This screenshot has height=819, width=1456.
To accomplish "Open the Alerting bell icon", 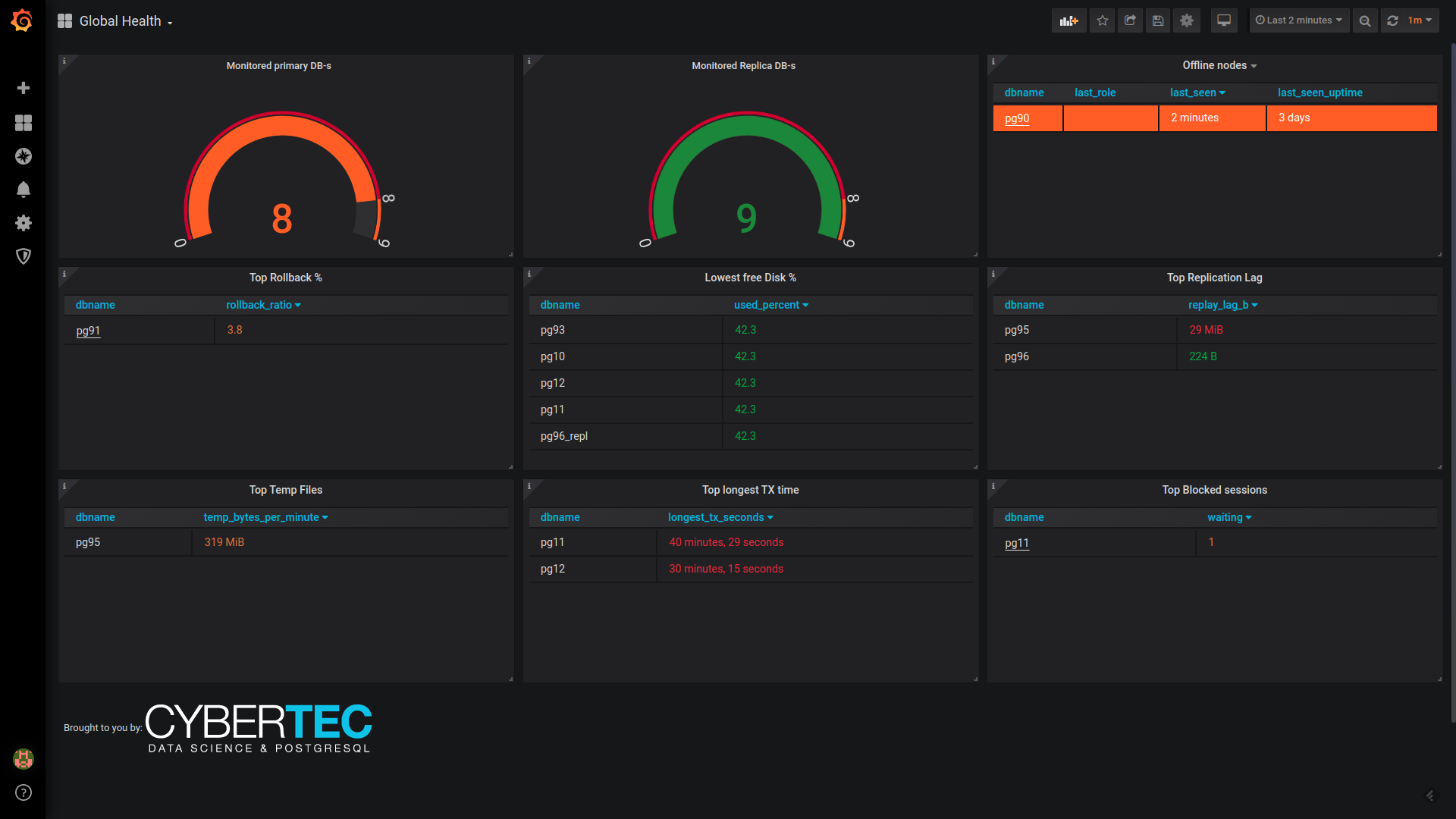I will click(24, 190).
